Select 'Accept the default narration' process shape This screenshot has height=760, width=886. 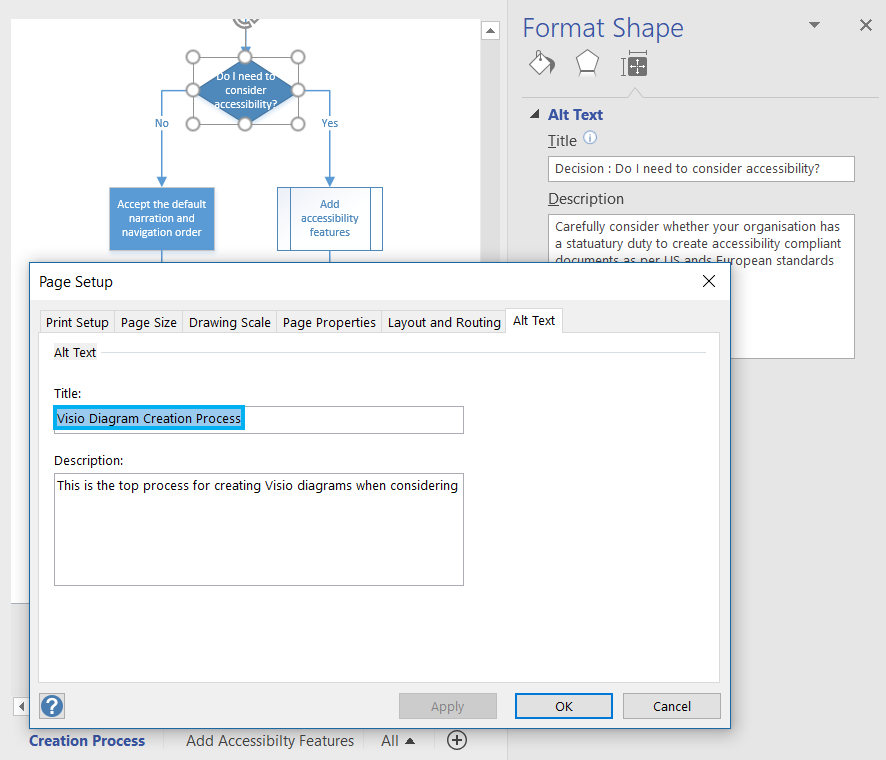click(162, 219)
